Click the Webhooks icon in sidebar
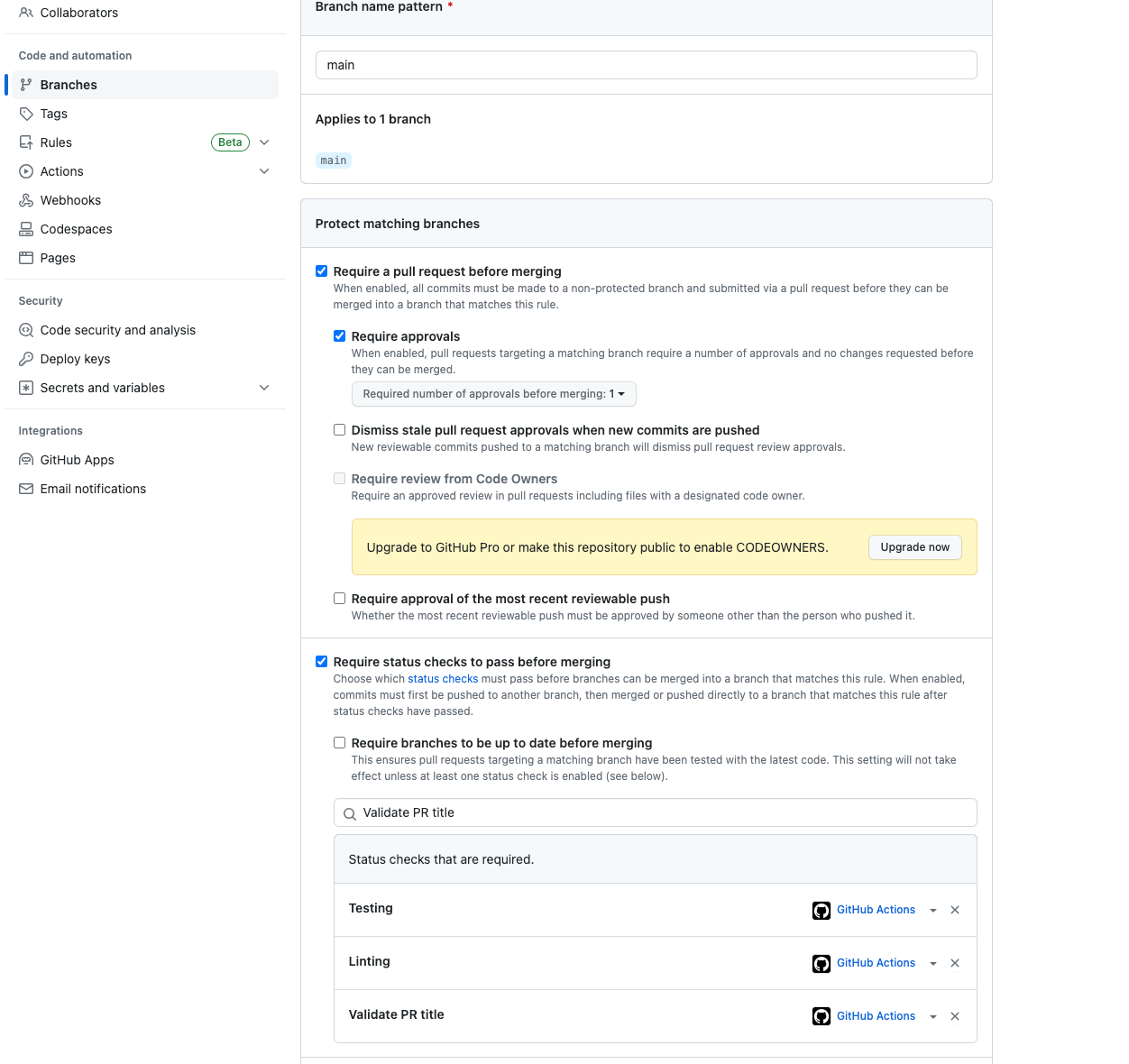The image size is (1129, 1064). (26, 200)
